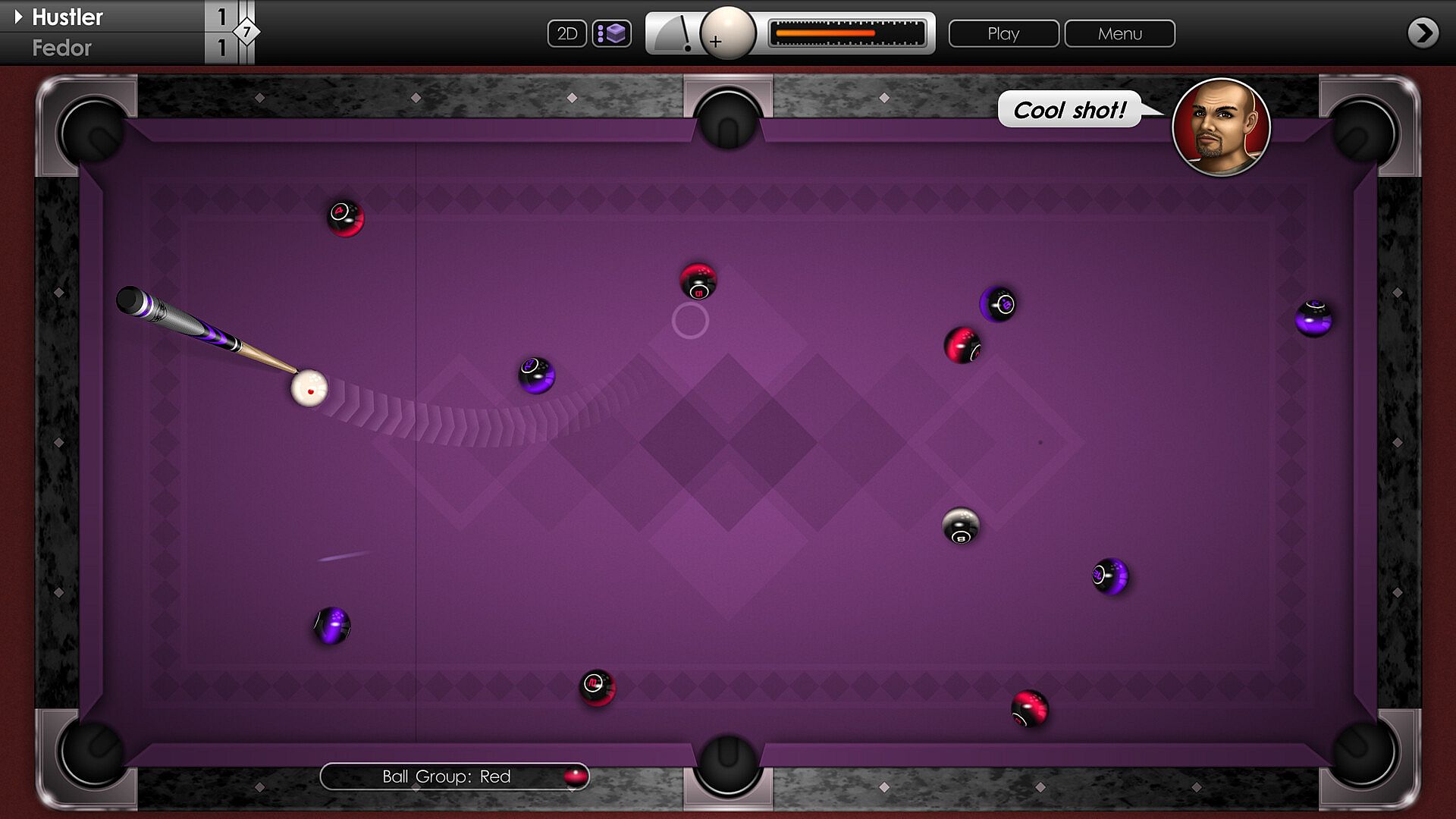This screenshot has height=819, width=1456.
Task: Click the diamond race-to-7 indicator
Action: click(246, 32)
